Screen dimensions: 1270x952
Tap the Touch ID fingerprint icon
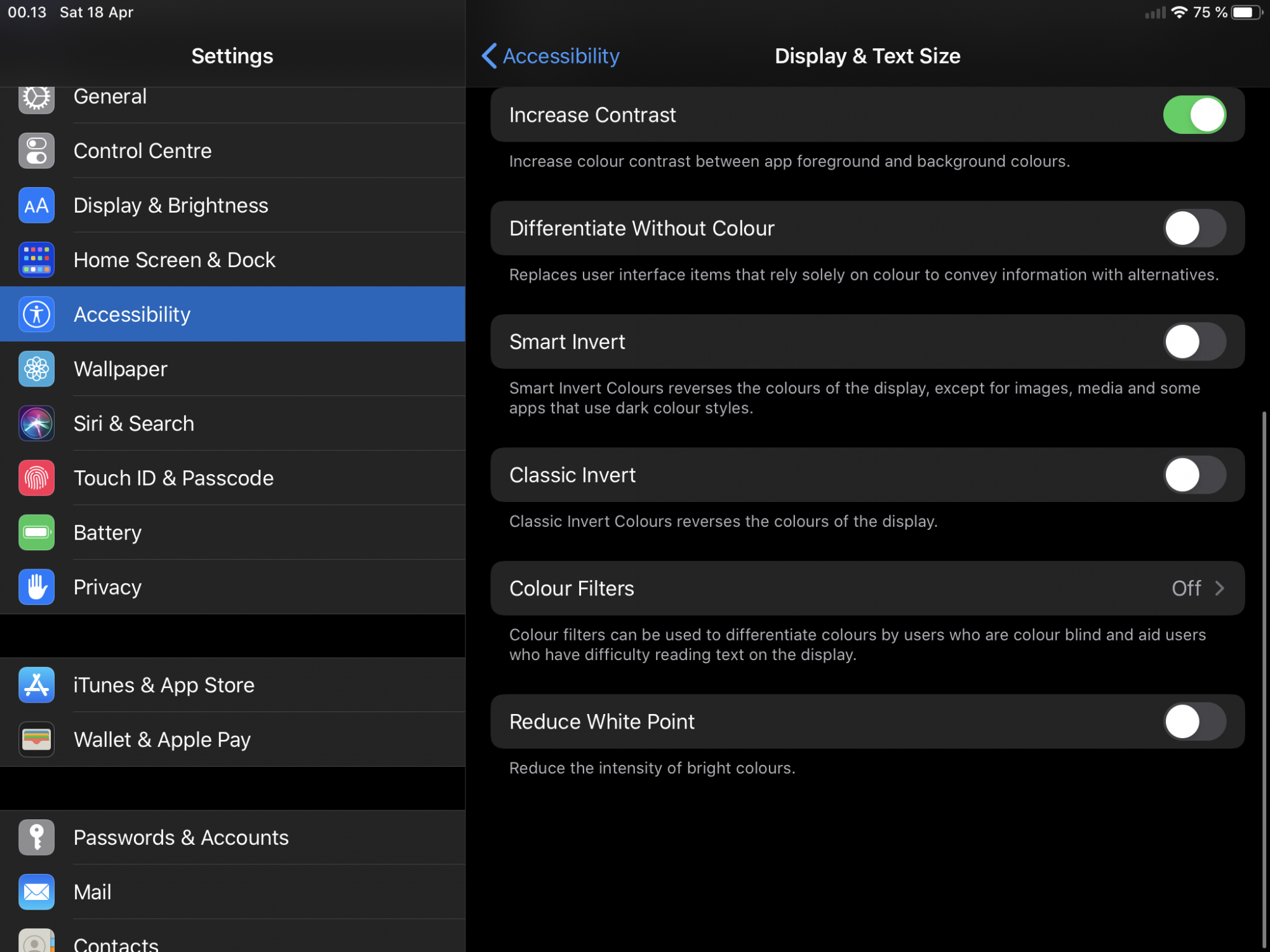pyautogui.click(x=36, y=479)
